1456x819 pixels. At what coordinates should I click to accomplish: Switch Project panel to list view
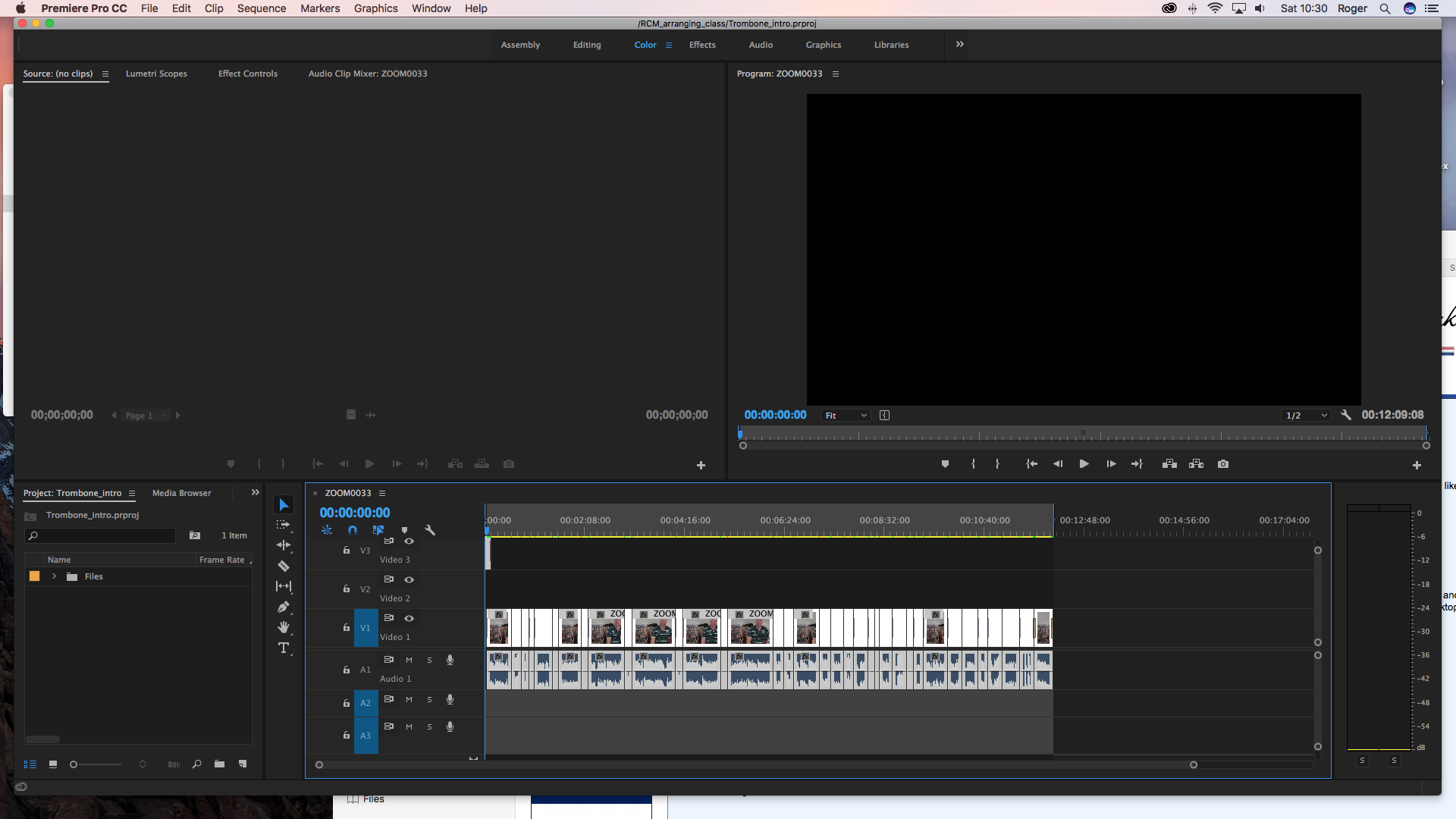click(x=30, y=764)
